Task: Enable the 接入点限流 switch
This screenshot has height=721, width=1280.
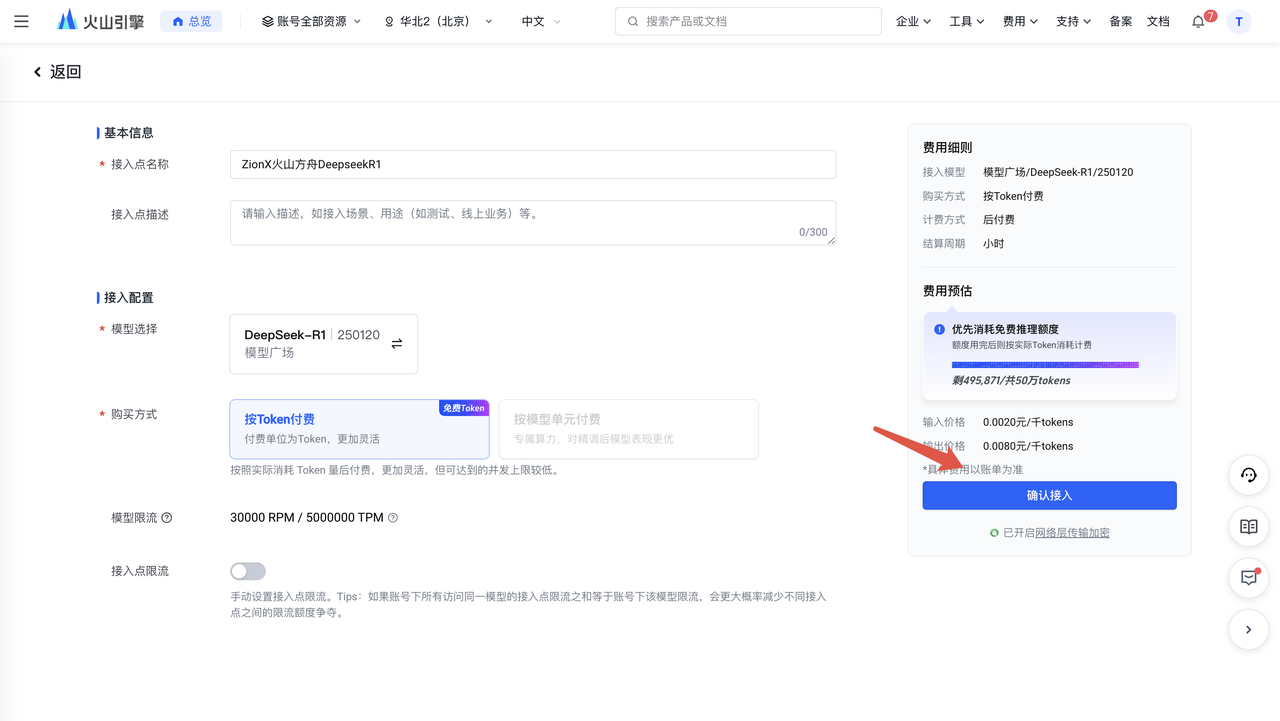Action: tap(248, 571)
